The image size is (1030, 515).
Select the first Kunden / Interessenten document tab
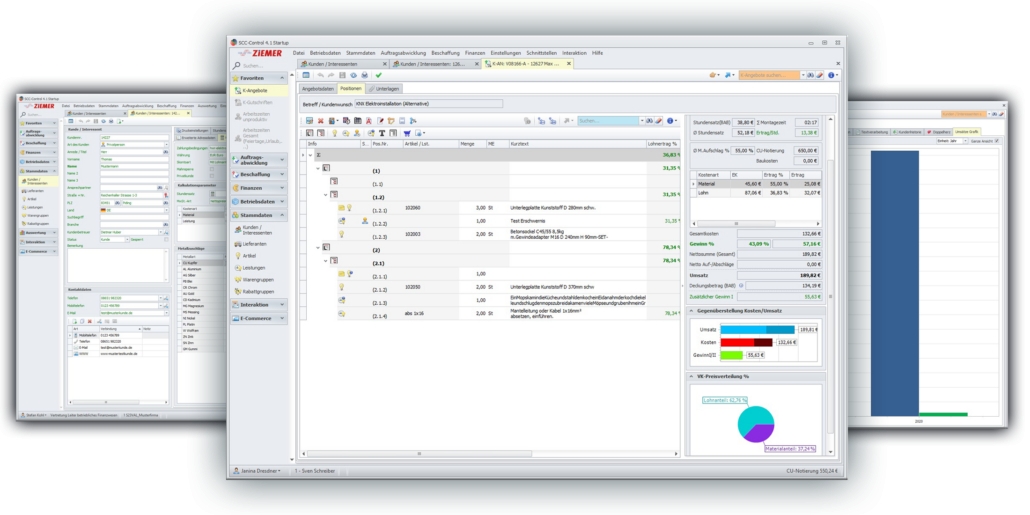click(x=342, y=64)
